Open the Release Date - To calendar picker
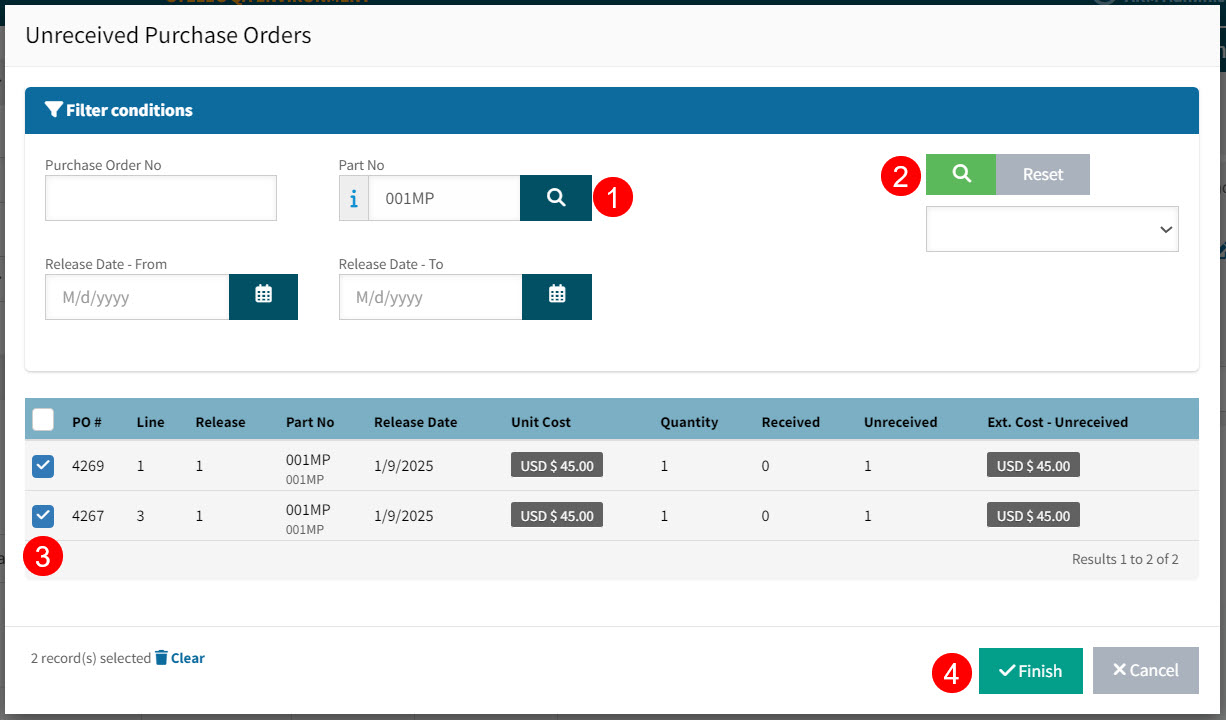Screen dimensions: 1226x720 point(557,297)
